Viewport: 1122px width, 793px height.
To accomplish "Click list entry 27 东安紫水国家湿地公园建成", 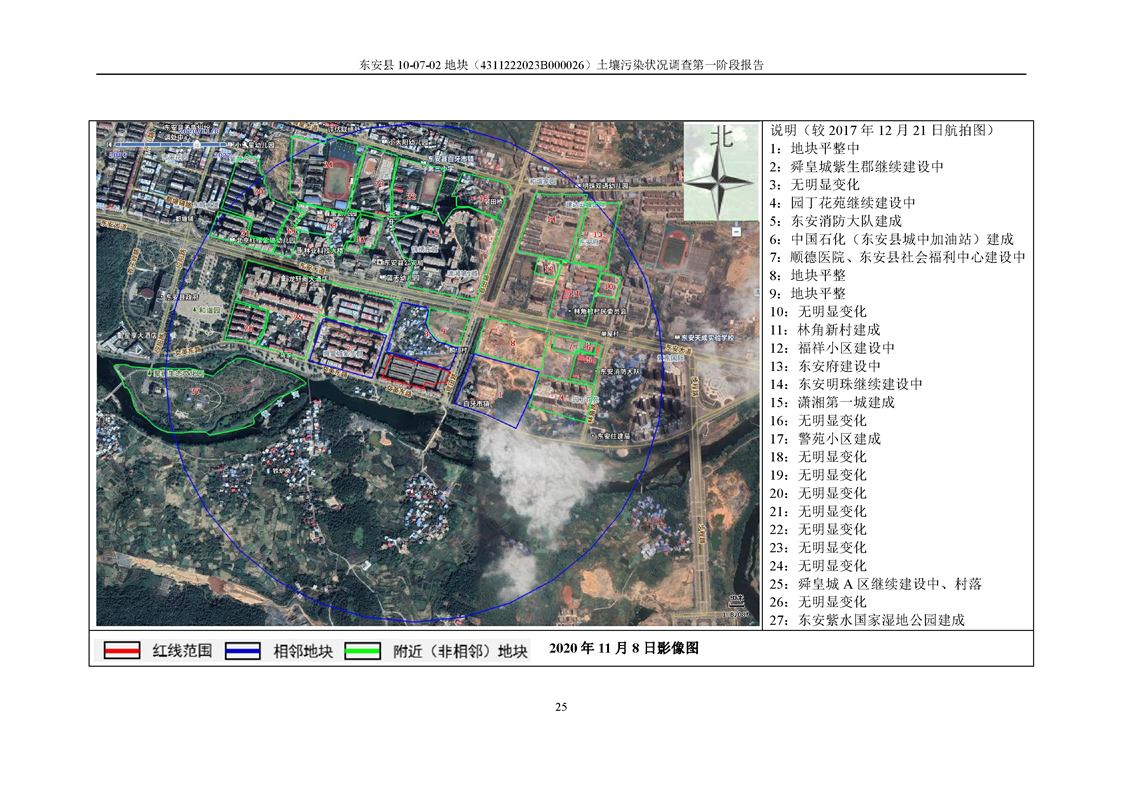I will coord(880,620).
